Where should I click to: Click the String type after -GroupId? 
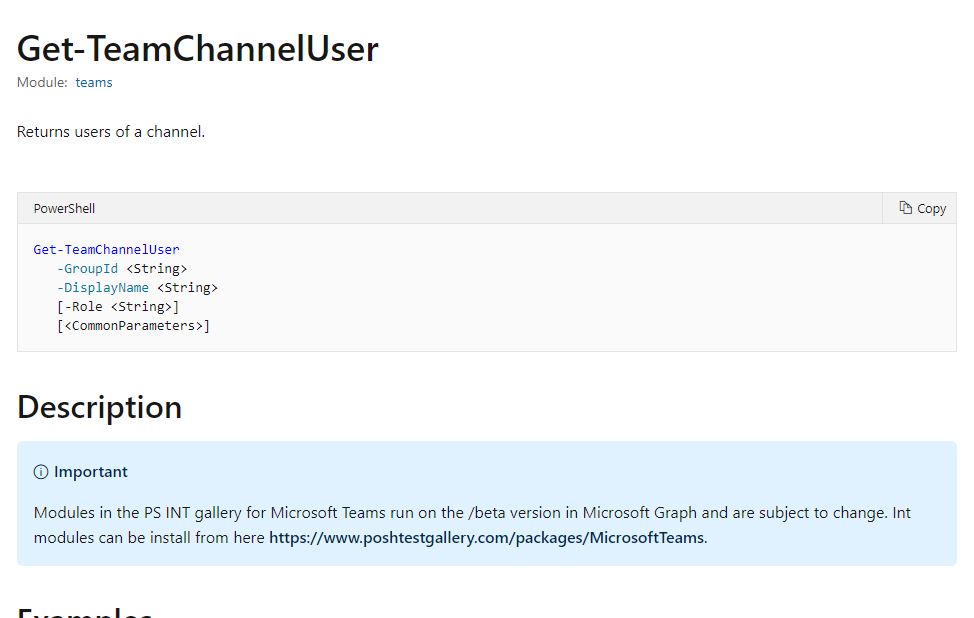[157, 269]
